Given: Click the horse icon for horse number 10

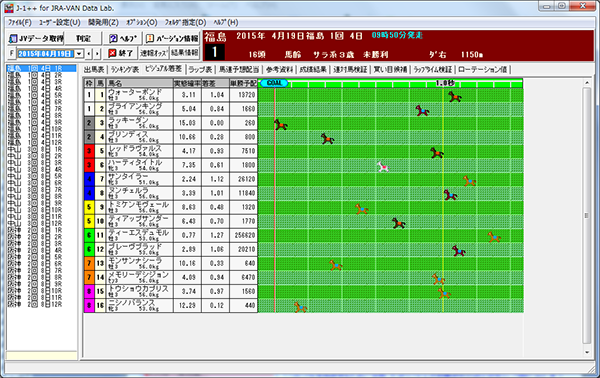Looking at the screenshot, I should point(399,223).
